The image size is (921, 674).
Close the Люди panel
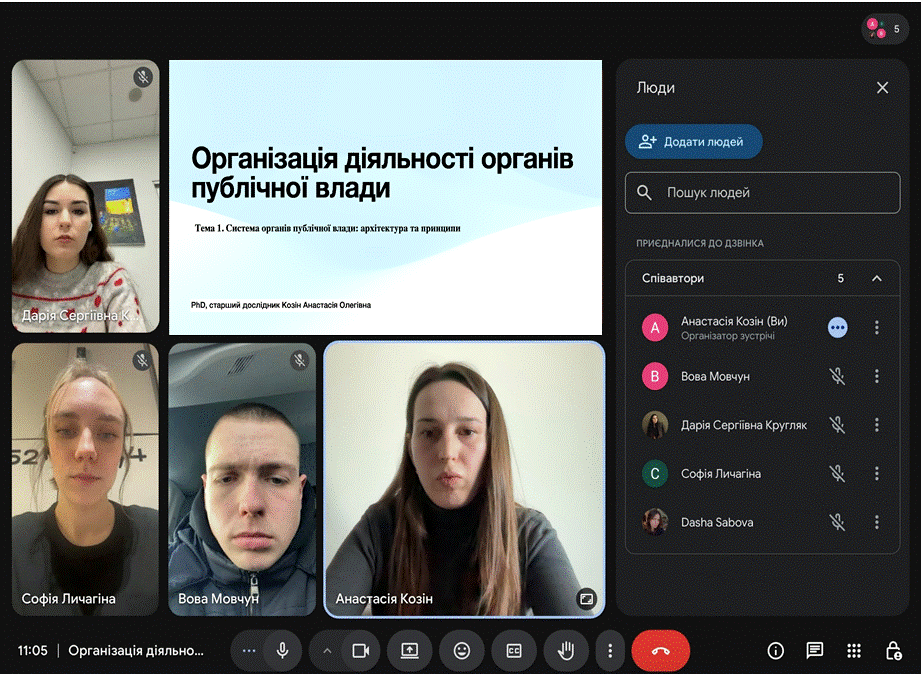coord(882,88)
